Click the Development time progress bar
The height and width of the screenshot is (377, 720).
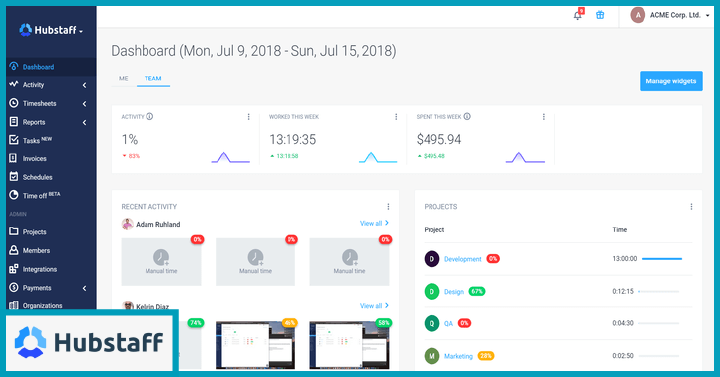click(x=662, y=259)
